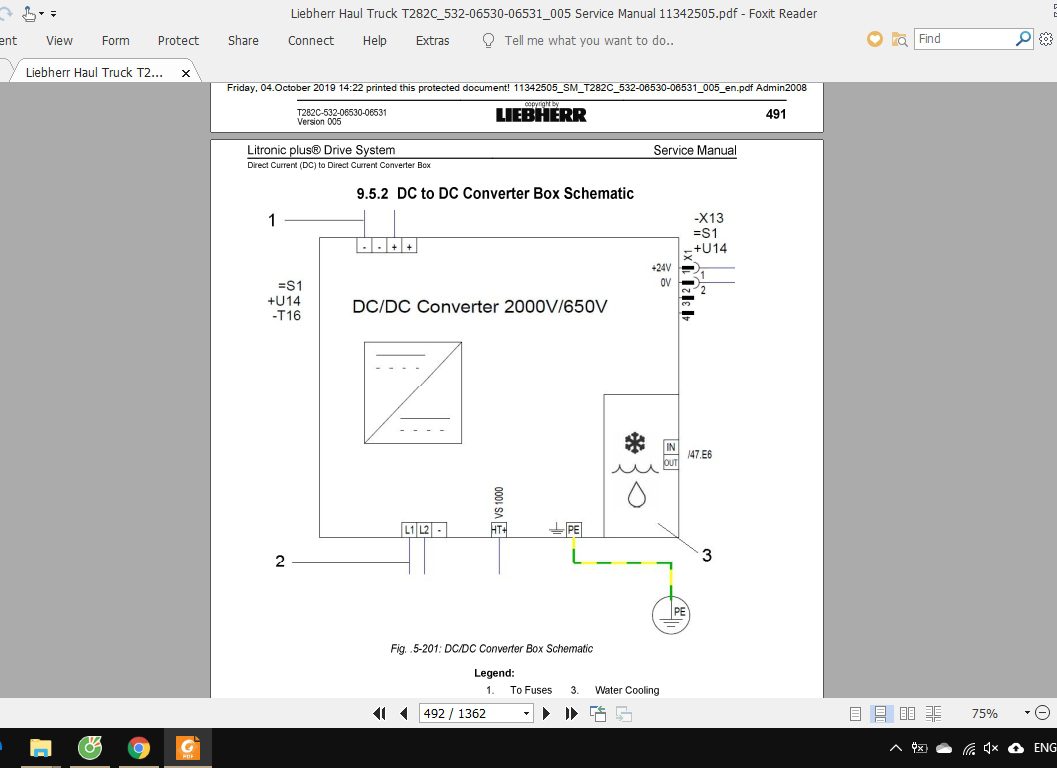
Task: Open the zoom level dropdown arrow
Action: pyautogui.click(x=1027, y=713)
